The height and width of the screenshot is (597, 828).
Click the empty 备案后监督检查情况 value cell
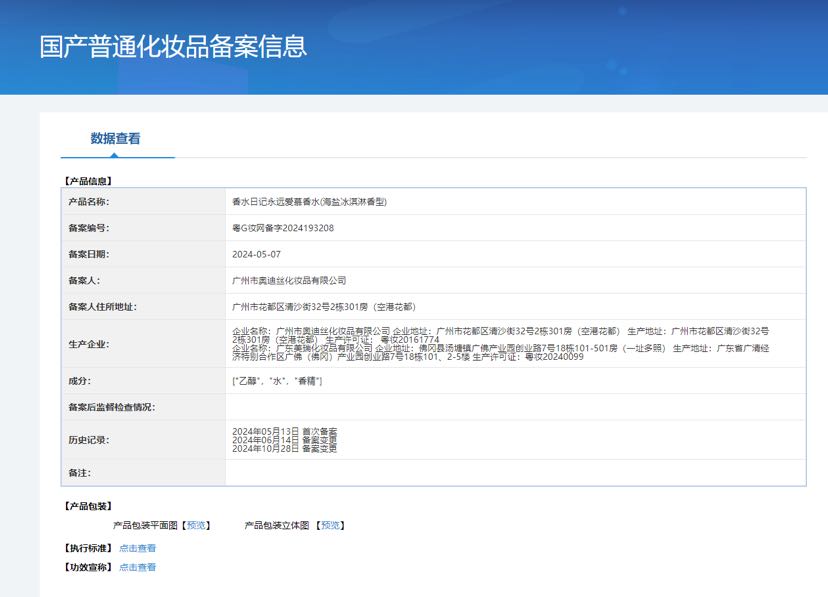[515, 407]
